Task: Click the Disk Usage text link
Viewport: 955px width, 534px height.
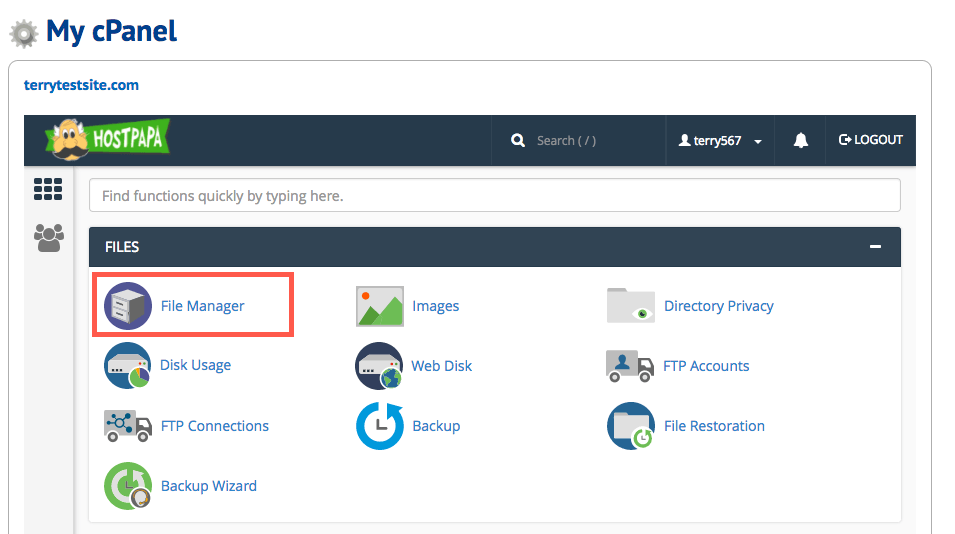Action: click(x=195, y=365)
